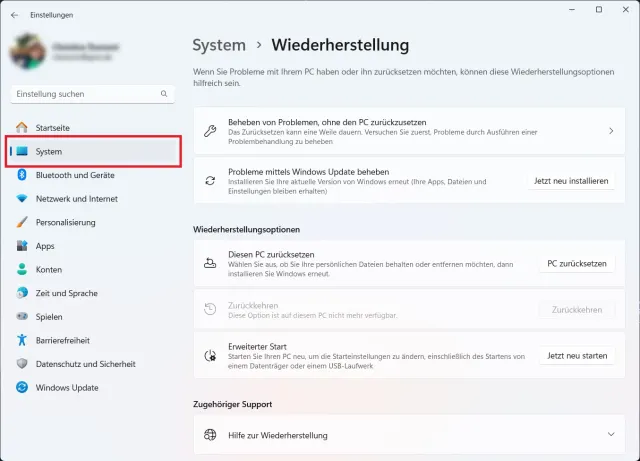This screenshot has width=640, height=461.
Task: Click System breadcrumb link in header
Action: click(x=219, y=45)
